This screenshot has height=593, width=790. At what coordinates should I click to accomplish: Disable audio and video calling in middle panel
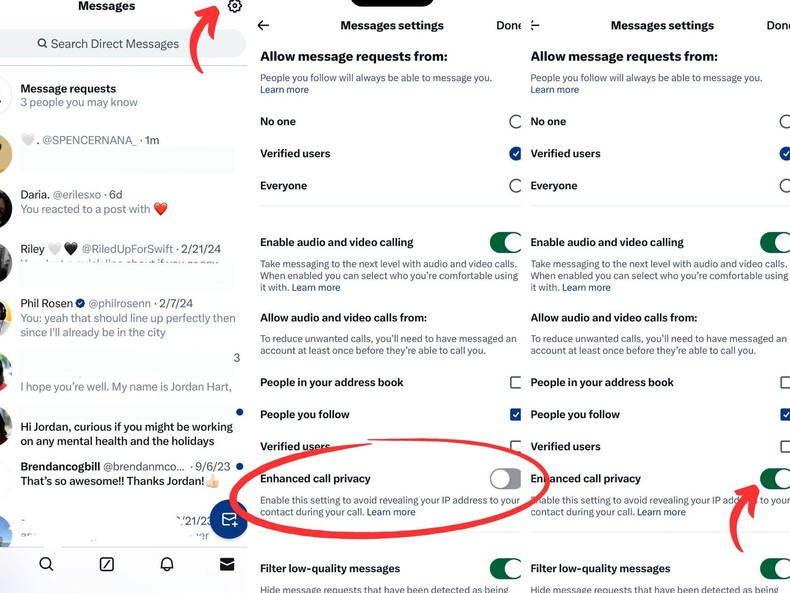click(505, 242)
